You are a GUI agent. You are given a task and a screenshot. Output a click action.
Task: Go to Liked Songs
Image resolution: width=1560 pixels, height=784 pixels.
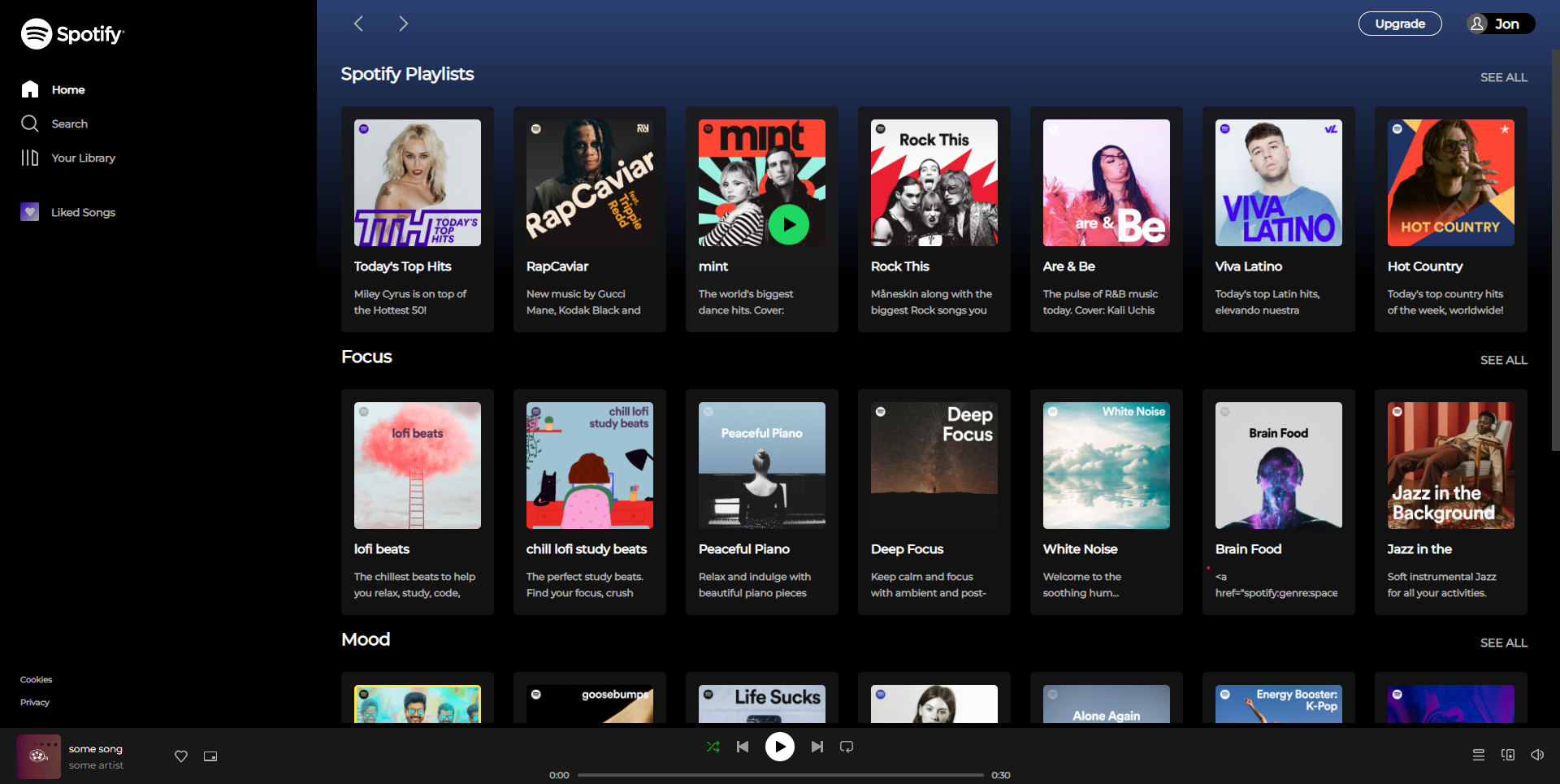tap(82, 212)
